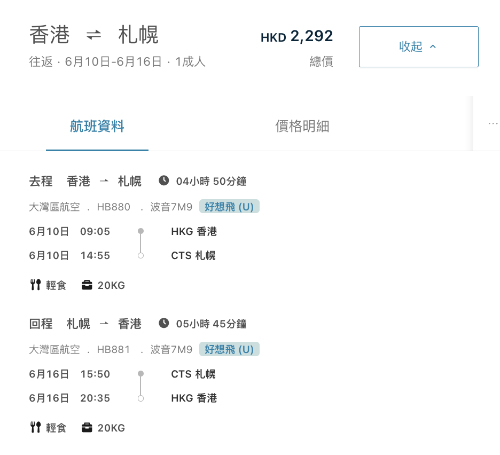The height and width of the screenshot is (455, 500).
Task: Click the outbound HKG departure timeline dot
Action: point(141,231)
